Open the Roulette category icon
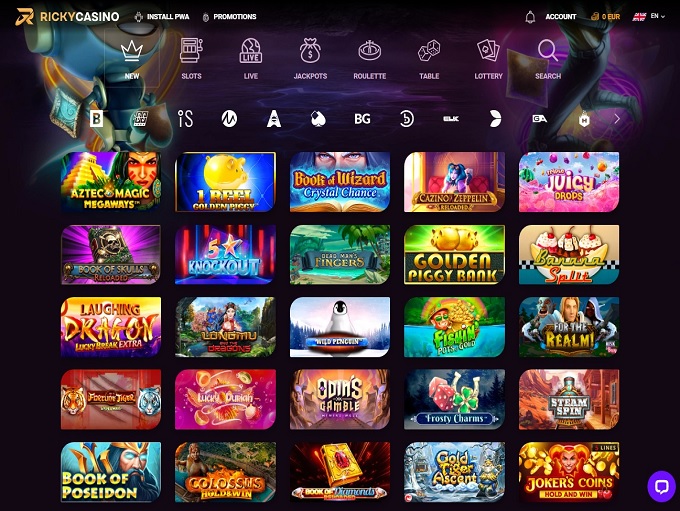This screenshot has height=511, width=680. tap(369, 50)
